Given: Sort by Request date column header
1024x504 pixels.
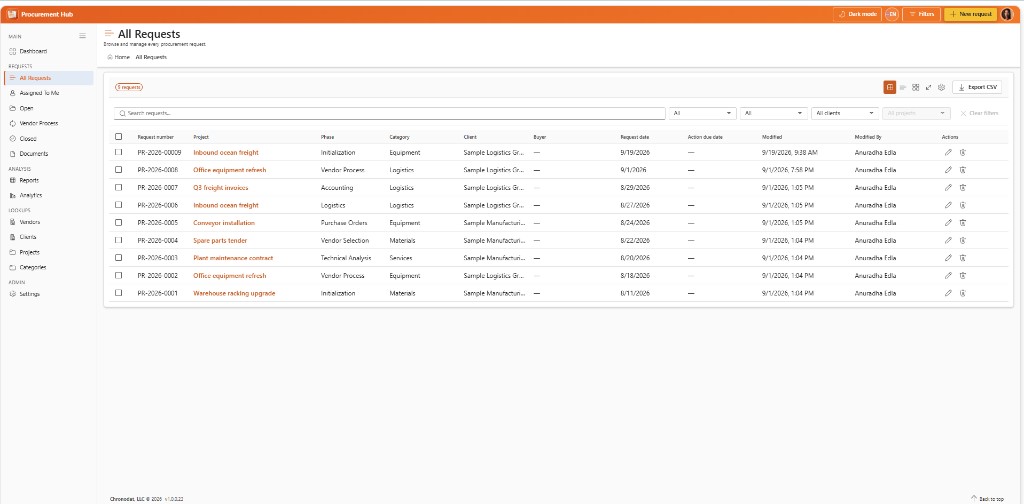Looking at the screenshot, I should [635, 137].
